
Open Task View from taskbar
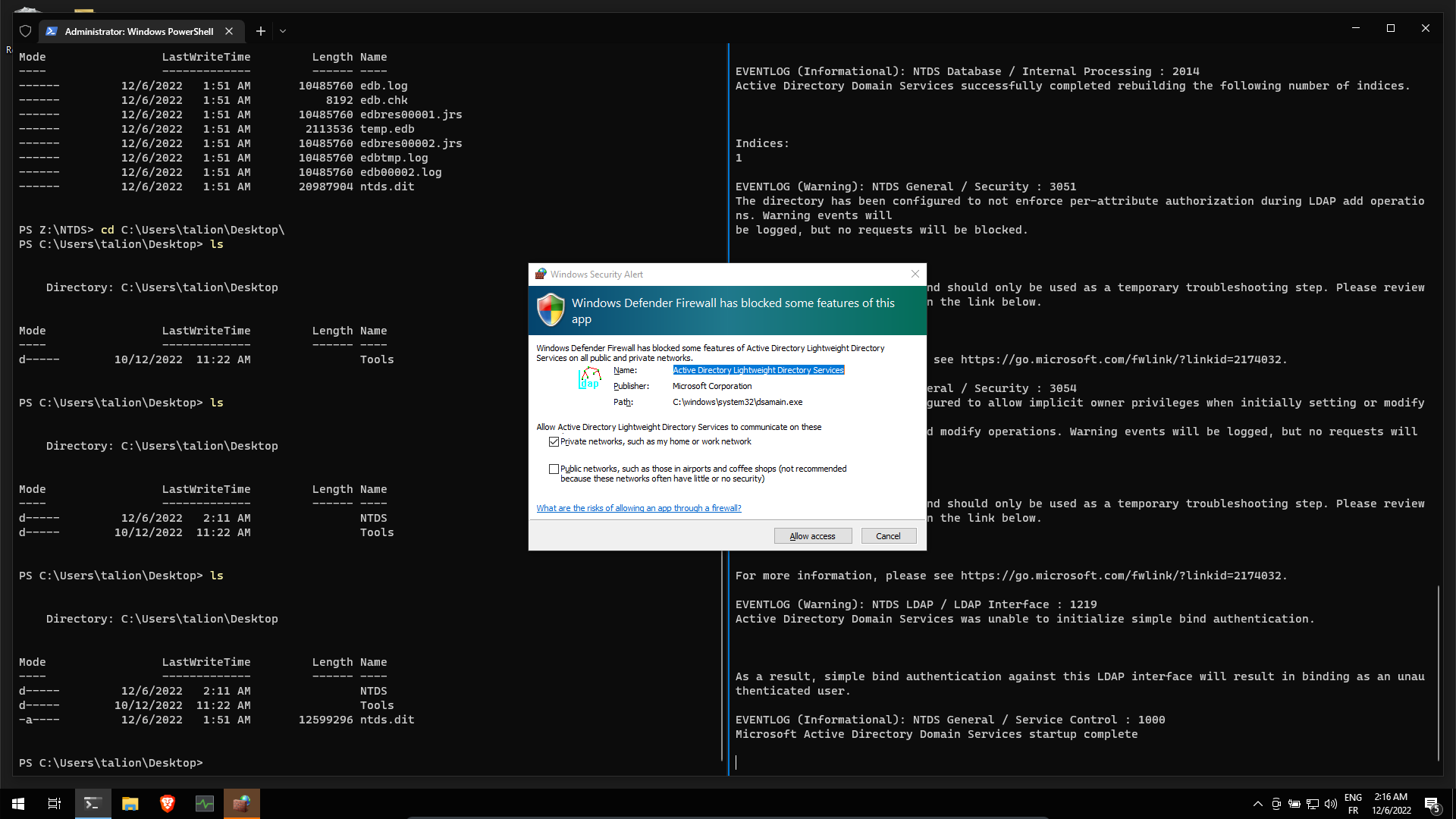pos(55,804)
